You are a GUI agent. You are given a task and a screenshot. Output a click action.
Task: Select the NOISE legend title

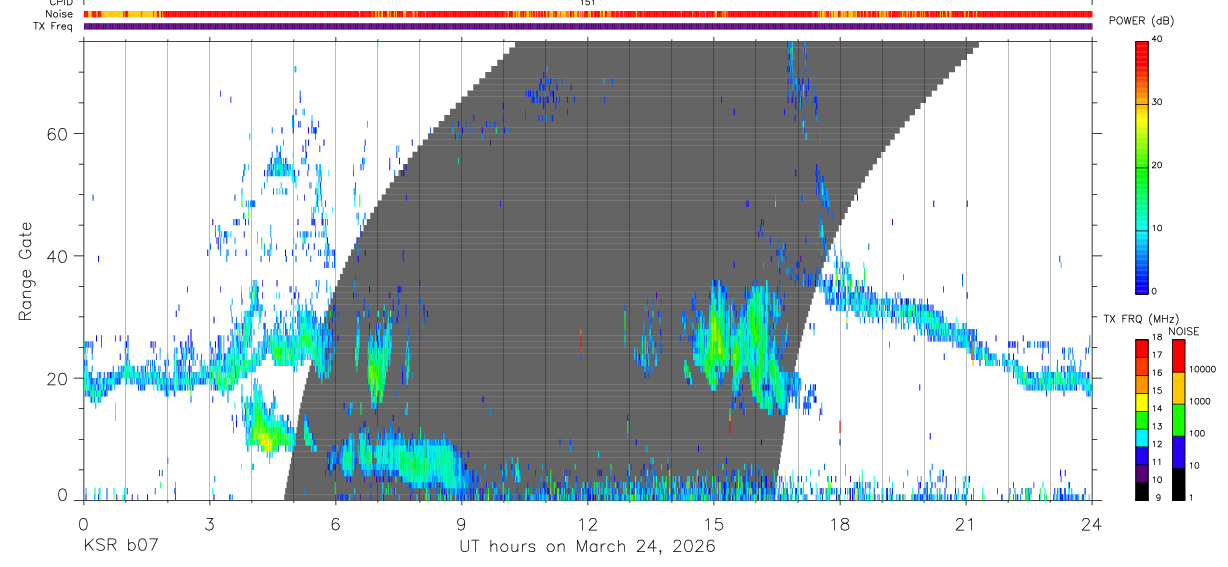point(1183,332)
